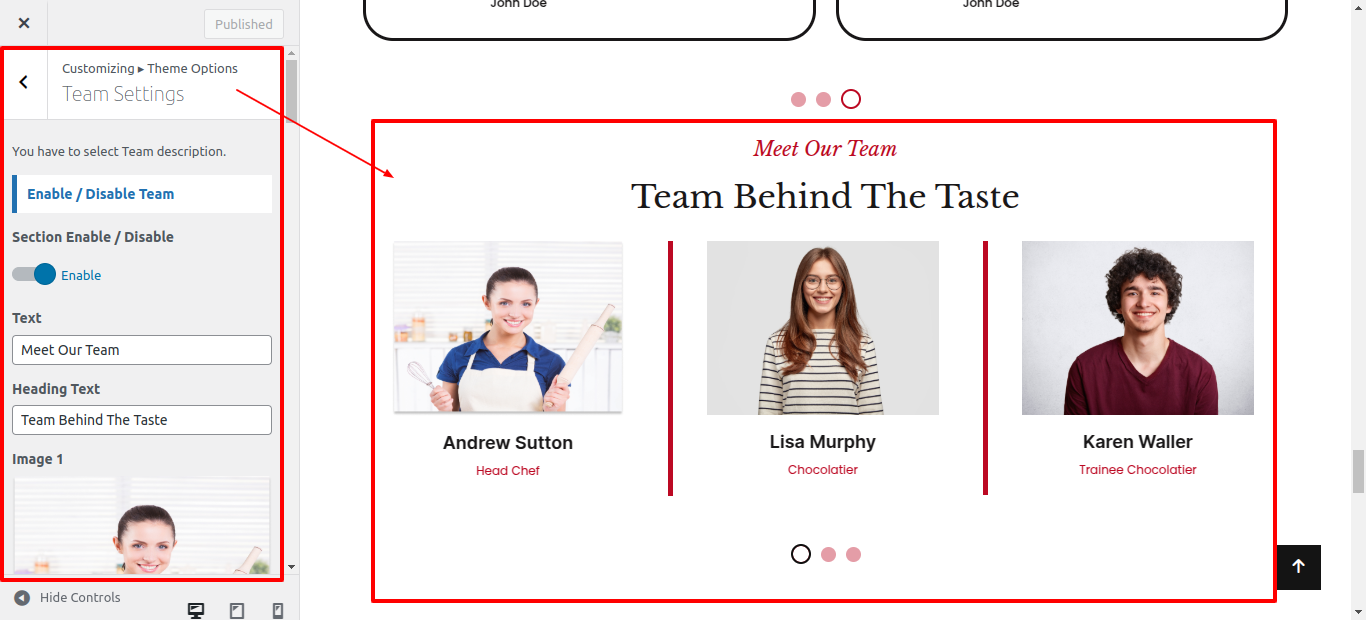Click Lisa Murphy's team photo
This screenshot has width=1366, height=620.
[823, 328]
